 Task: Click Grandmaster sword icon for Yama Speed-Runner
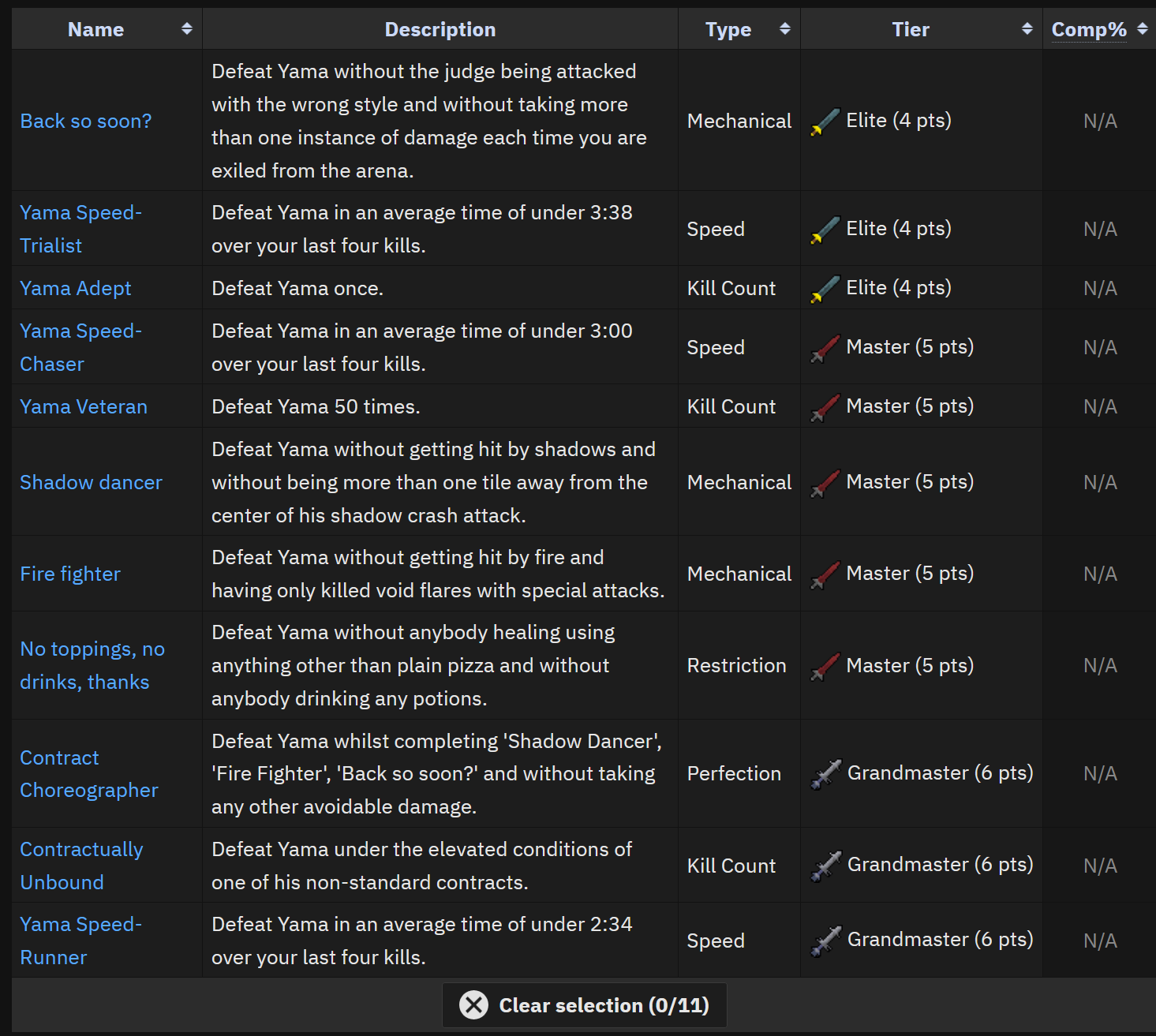click(826, 941)
